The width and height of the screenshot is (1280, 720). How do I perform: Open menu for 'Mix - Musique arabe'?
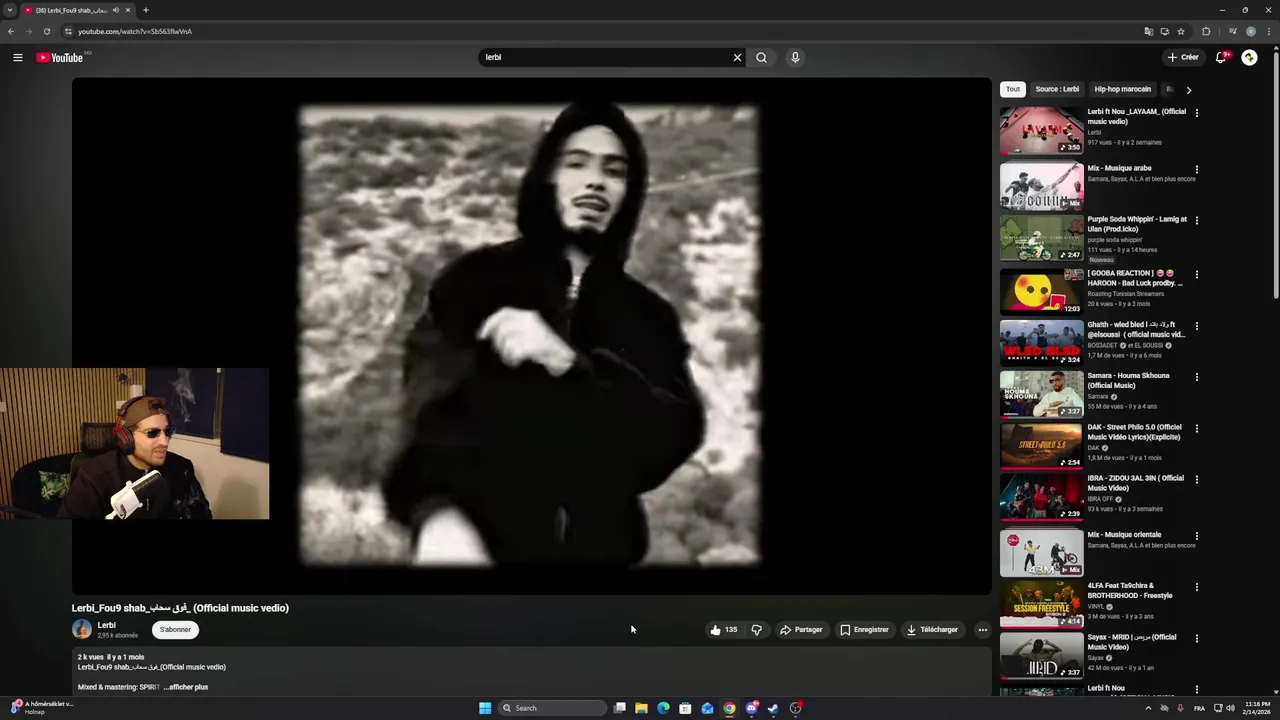coord(1196,170)
